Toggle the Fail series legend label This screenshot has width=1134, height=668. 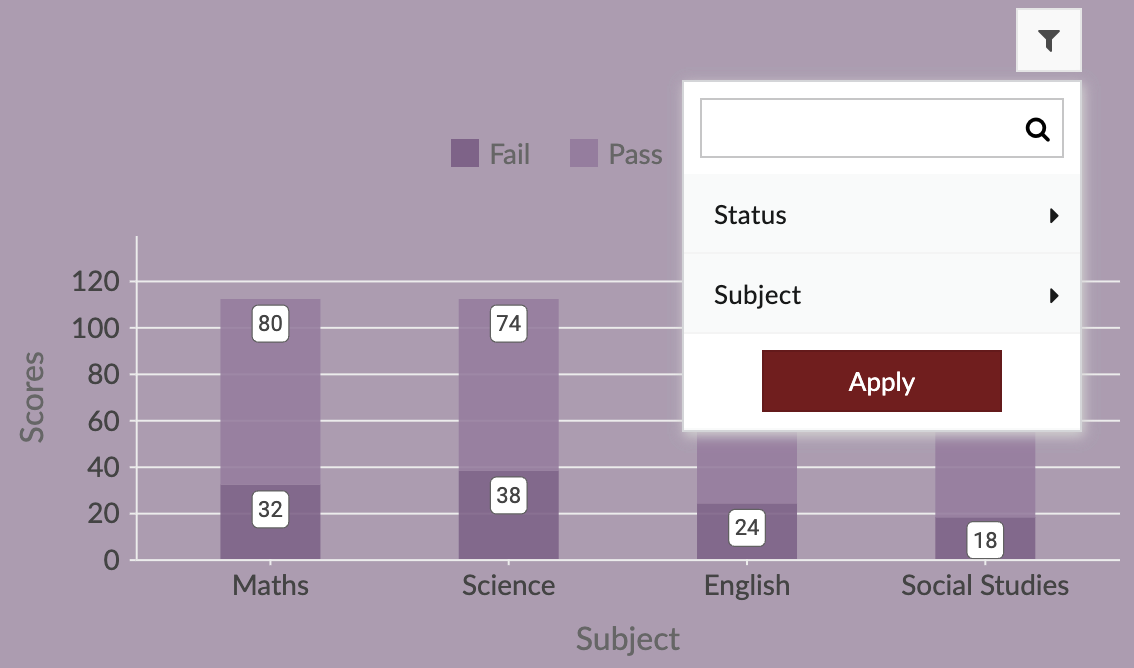[x=509, y=154]
